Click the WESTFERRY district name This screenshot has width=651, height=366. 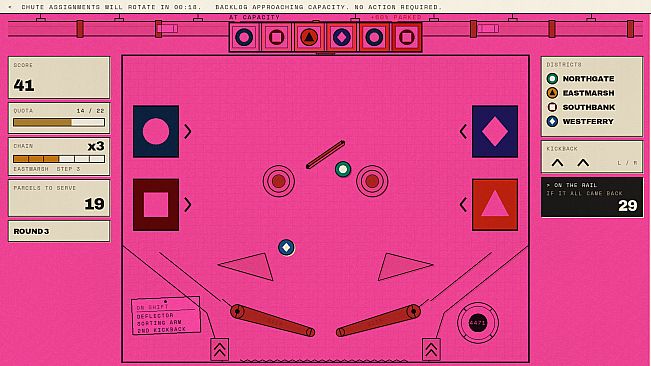tap(588, 122)
